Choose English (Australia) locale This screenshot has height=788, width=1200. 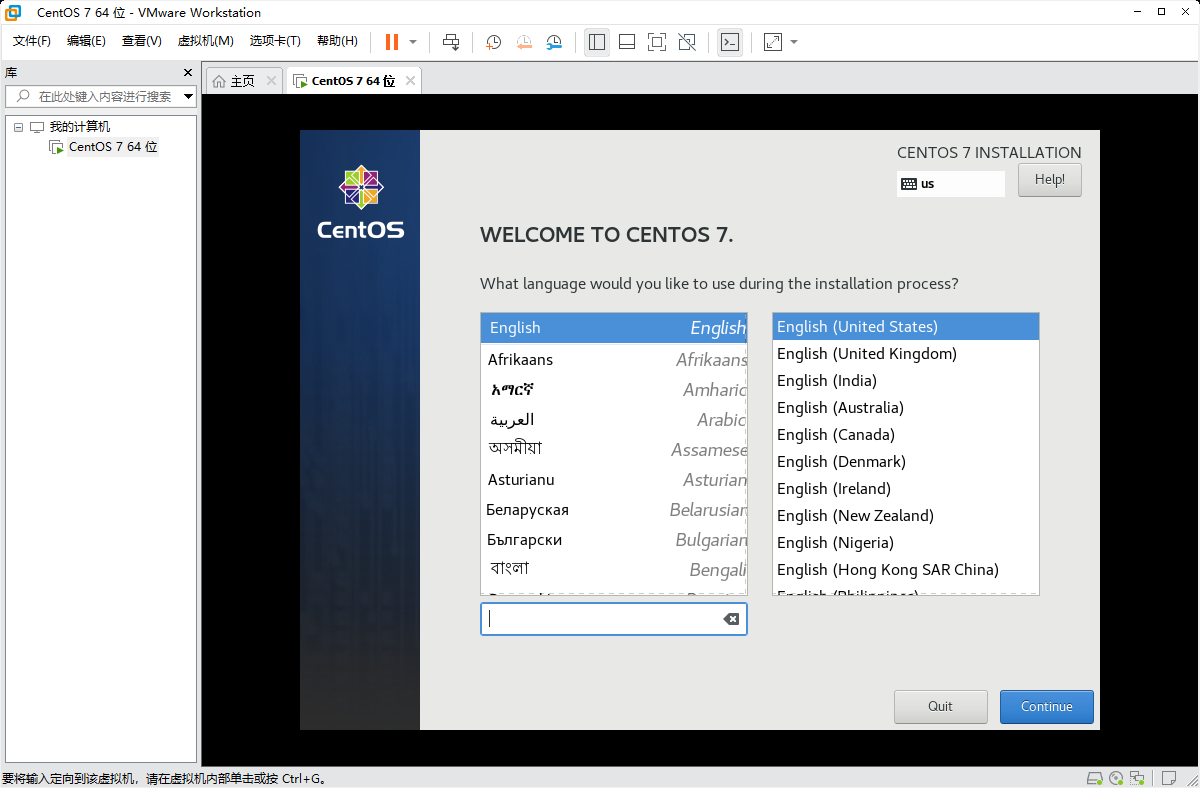tap(906, 408)
